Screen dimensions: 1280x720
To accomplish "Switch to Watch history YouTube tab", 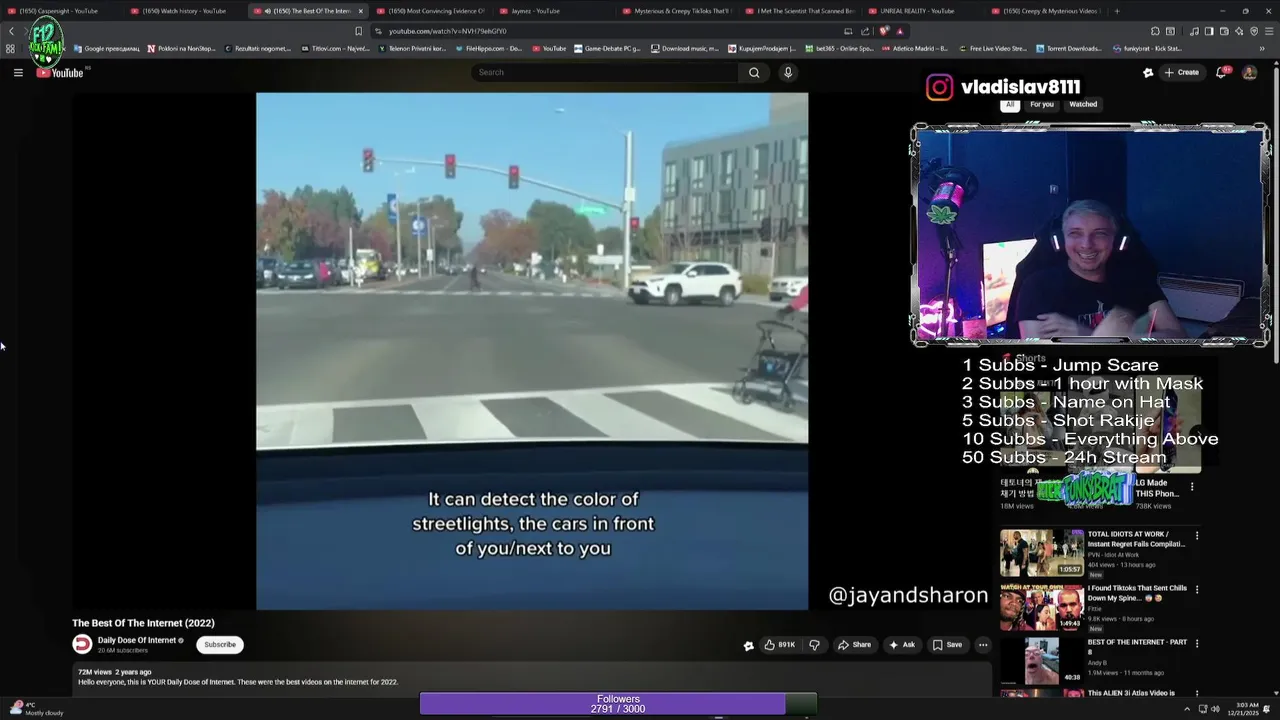I will click(x=183, y=11).
